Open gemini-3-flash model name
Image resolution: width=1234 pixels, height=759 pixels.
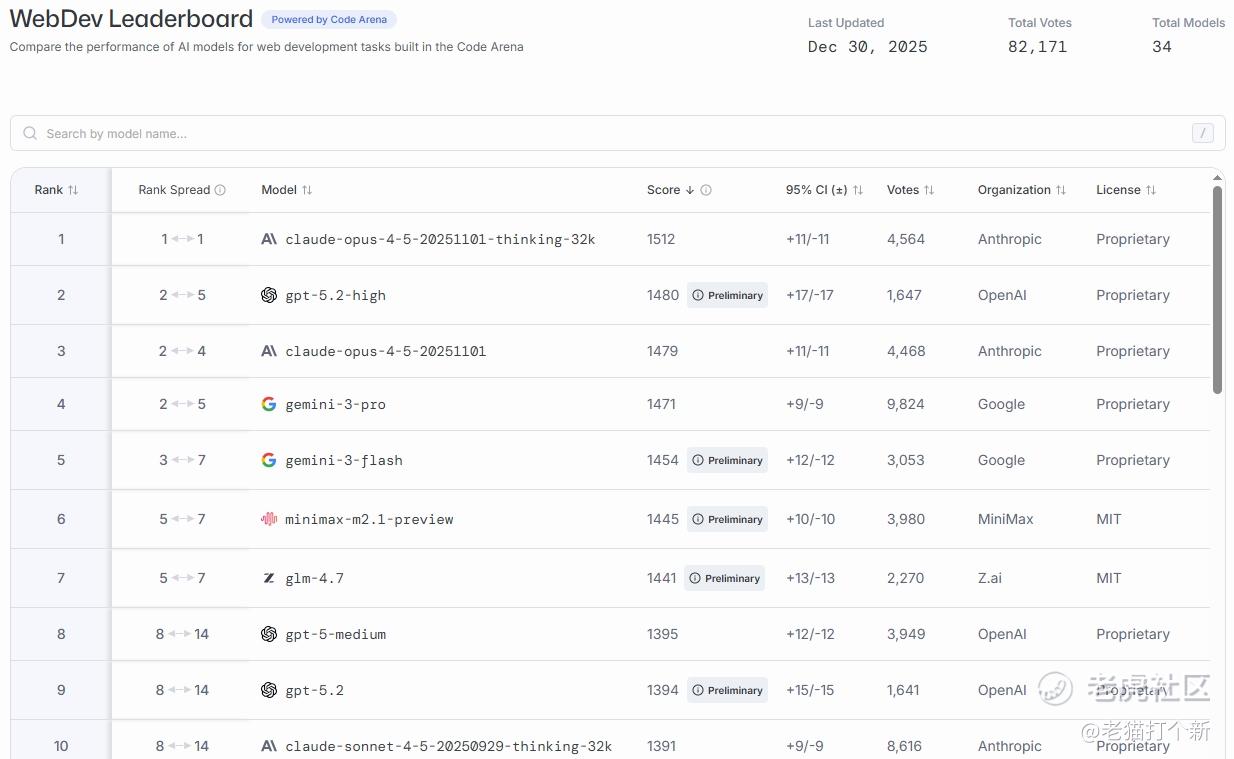pos(344,460)
